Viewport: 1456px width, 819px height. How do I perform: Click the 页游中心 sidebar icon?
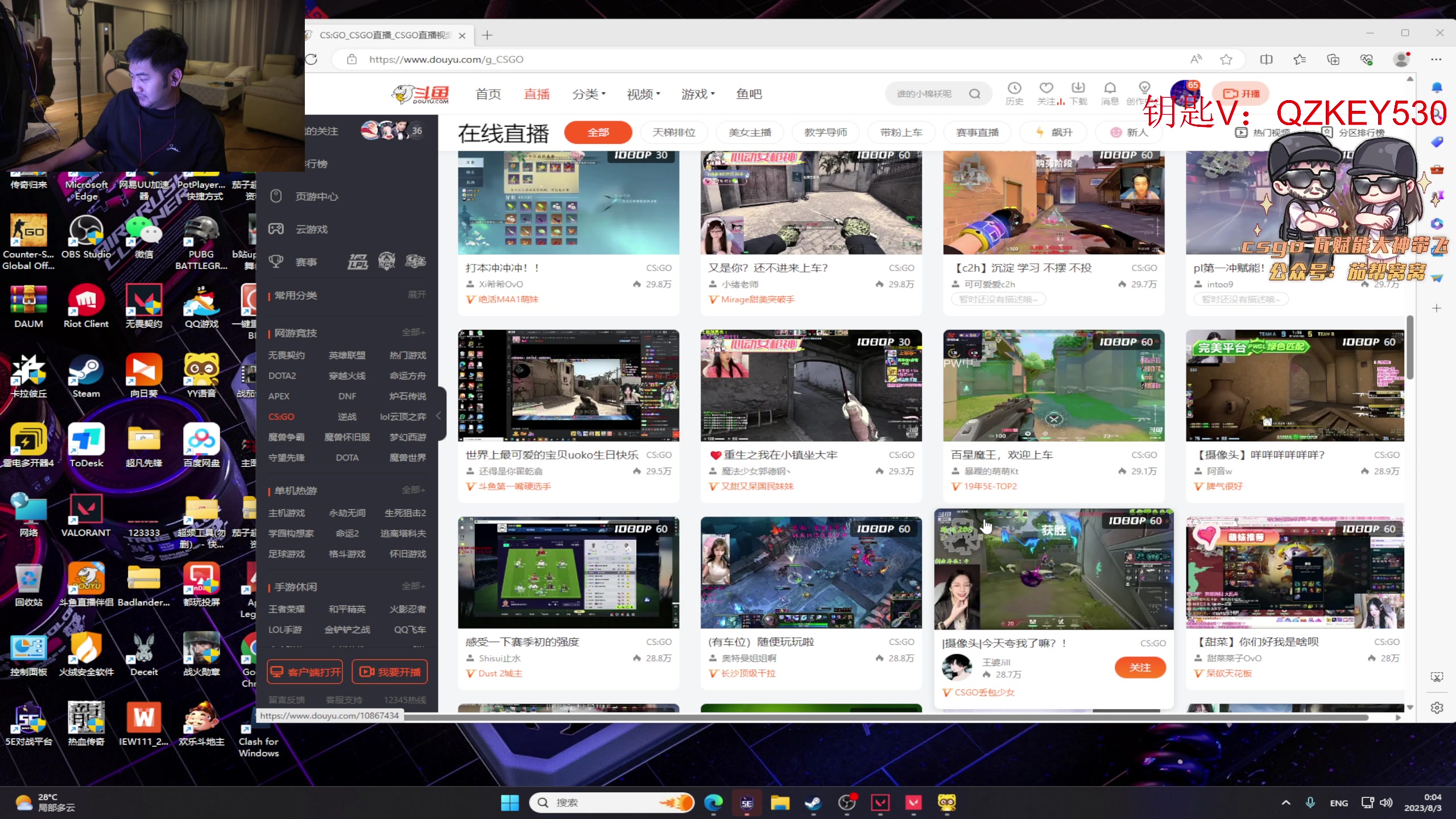pyautogui.click(x=276, y=196)
